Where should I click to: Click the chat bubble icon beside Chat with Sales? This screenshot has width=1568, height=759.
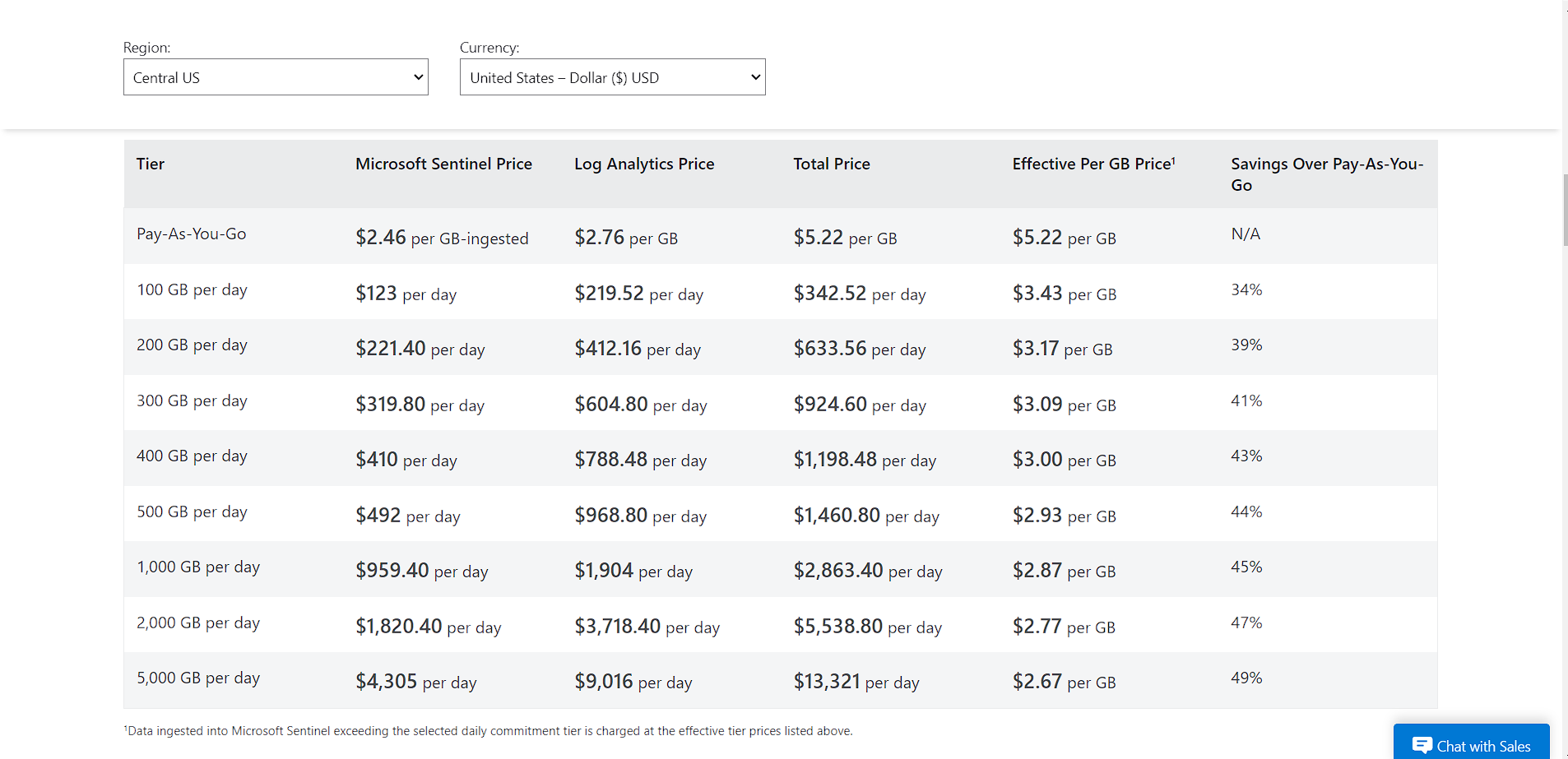(x=1422, y=745)
